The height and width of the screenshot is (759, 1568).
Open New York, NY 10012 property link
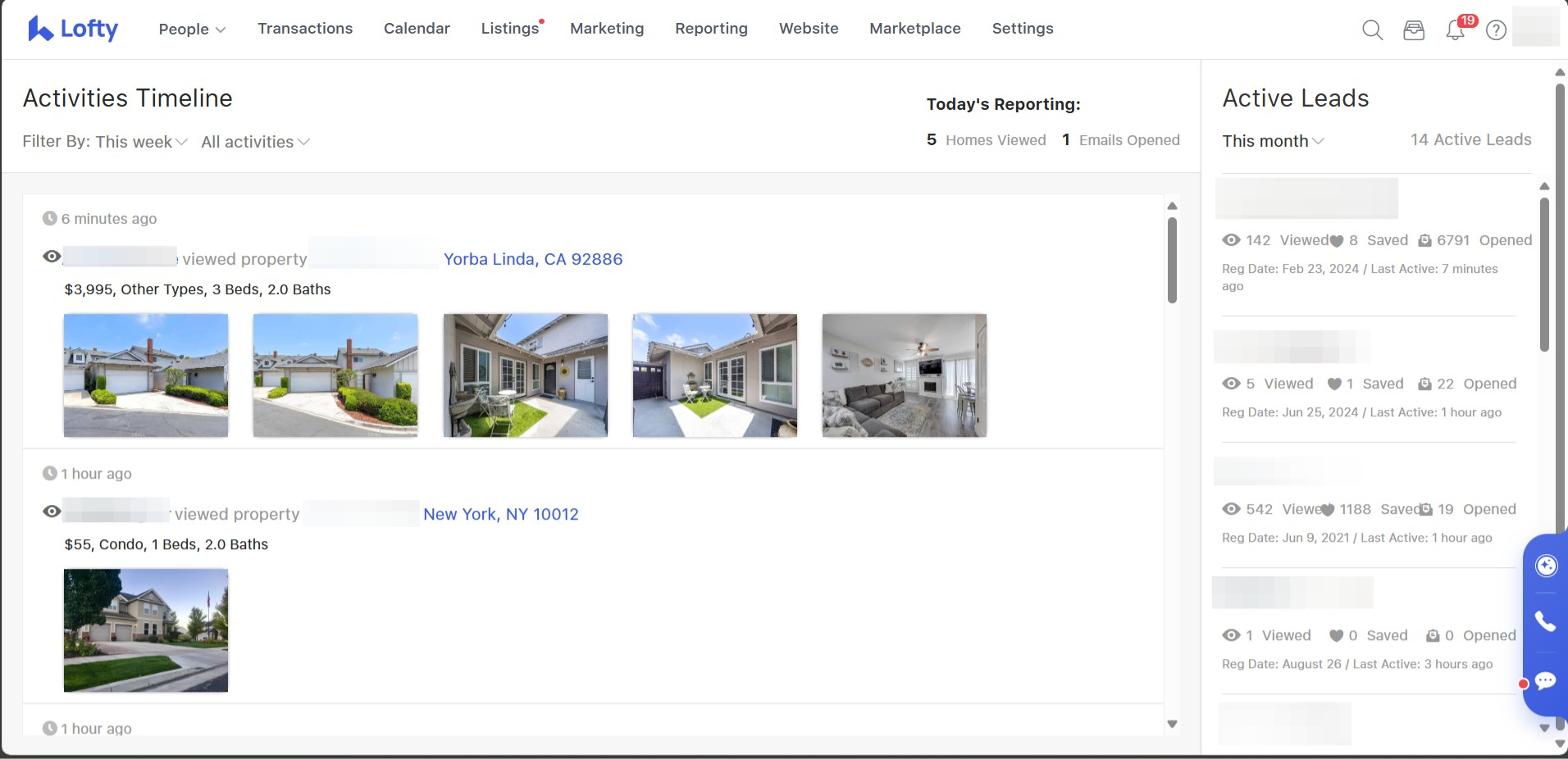click(x=500, y=514)
